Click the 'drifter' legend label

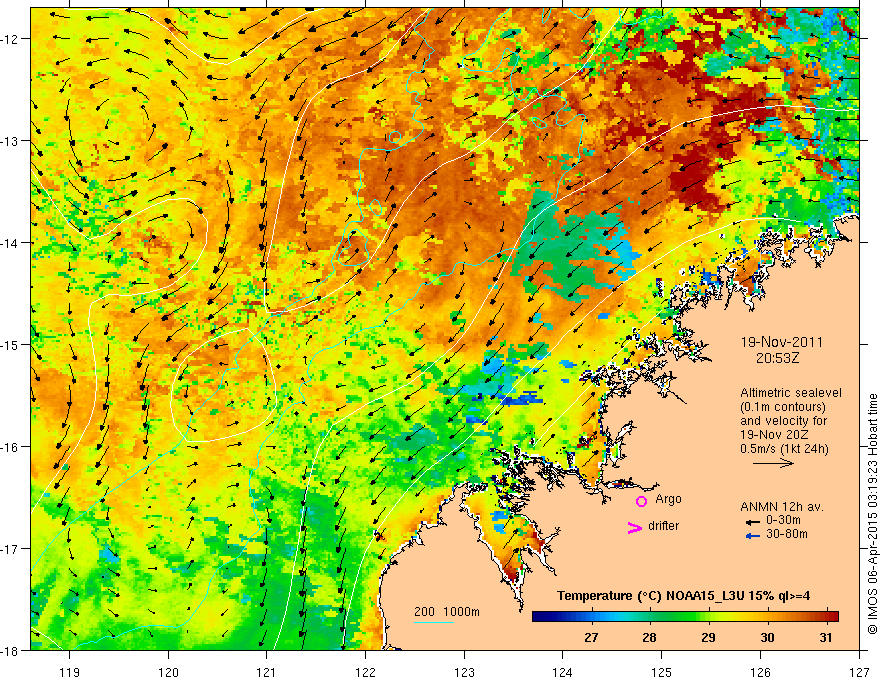[663, 526]
